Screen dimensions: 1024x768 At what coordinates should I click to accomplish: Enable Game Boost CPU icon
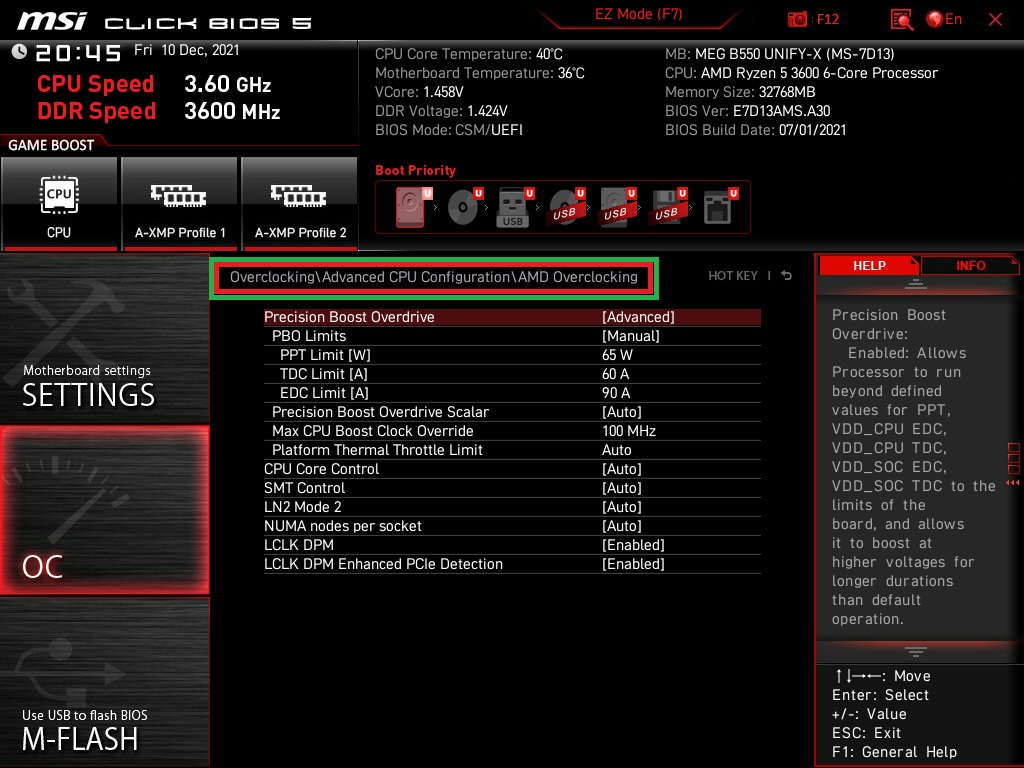[x=59, y=204]
